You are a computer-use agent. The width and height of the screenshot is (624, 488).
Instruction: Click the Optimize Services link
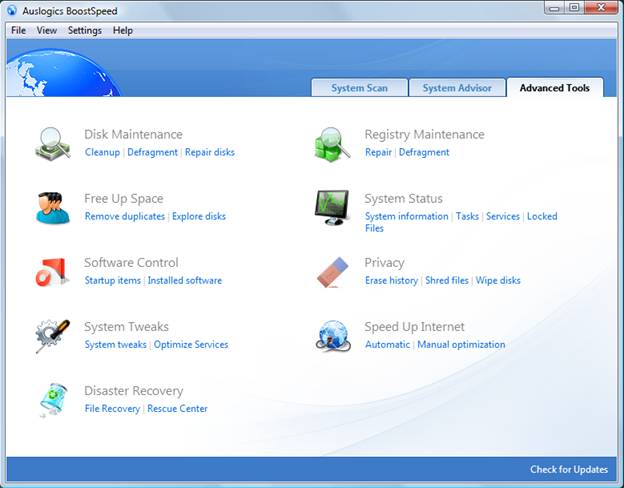tap(191, 344)
